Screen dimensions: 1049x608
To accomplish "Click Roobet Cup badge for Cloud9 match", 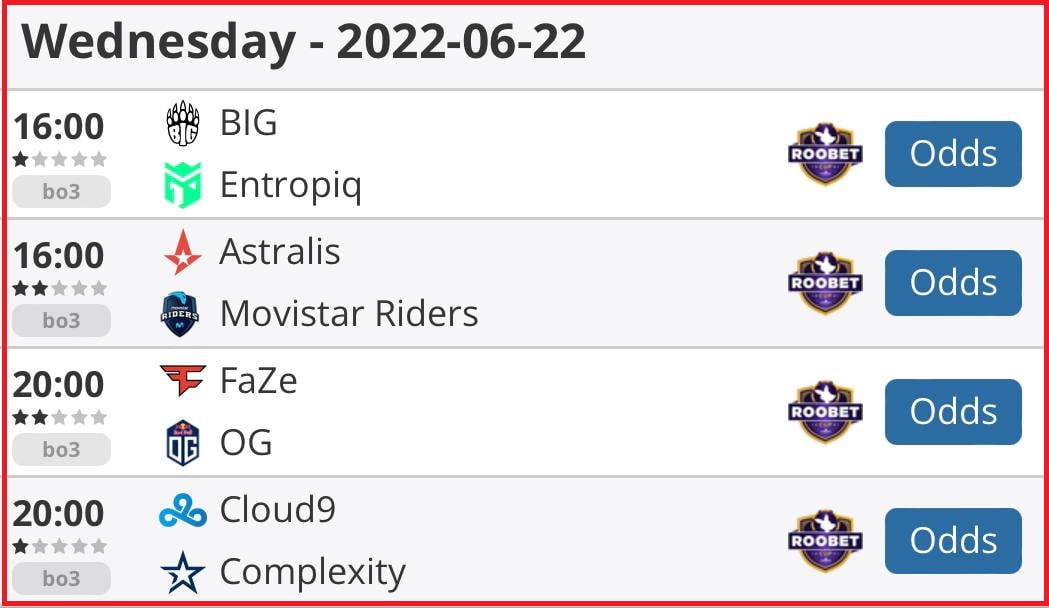I will [825, 540].
